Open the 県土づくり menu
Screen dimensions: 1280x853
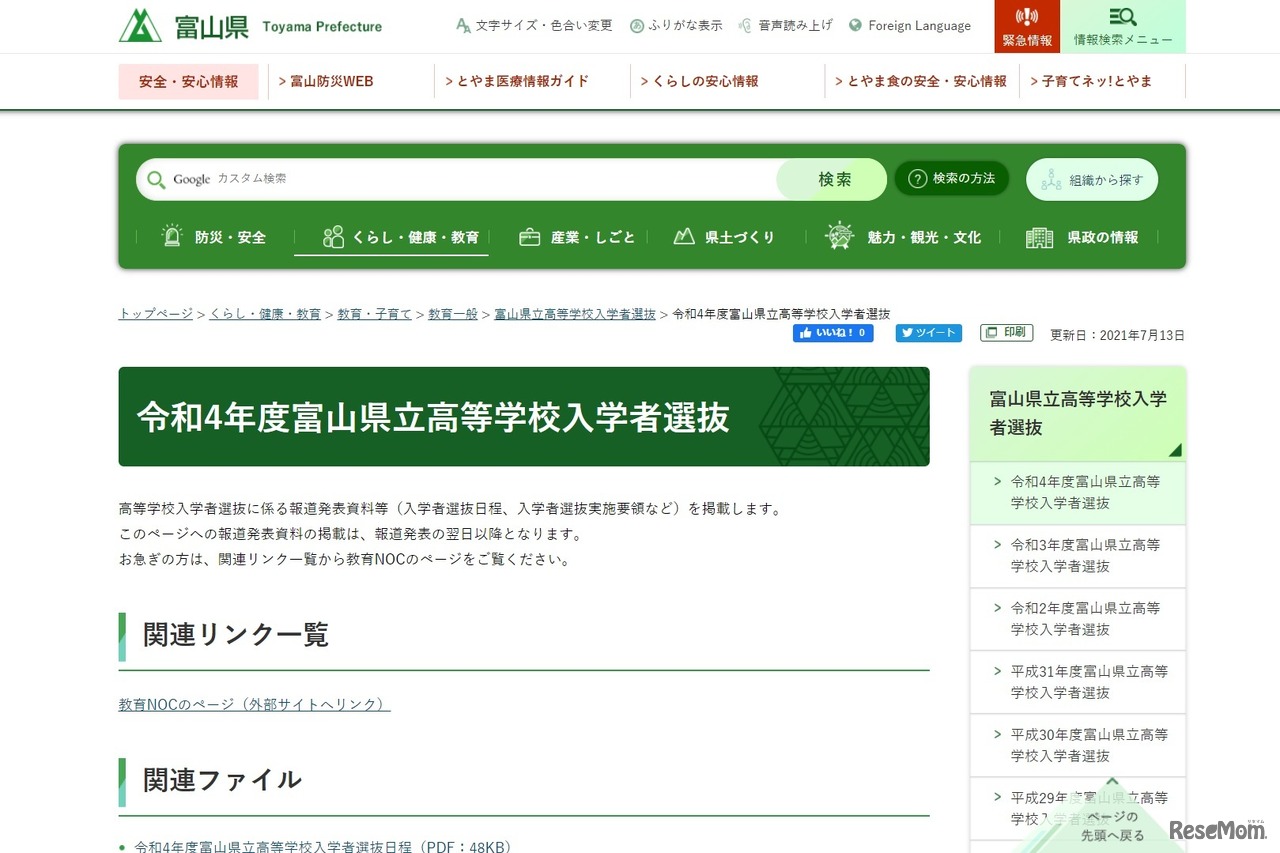pyautogui.click(x=725, y=237)
